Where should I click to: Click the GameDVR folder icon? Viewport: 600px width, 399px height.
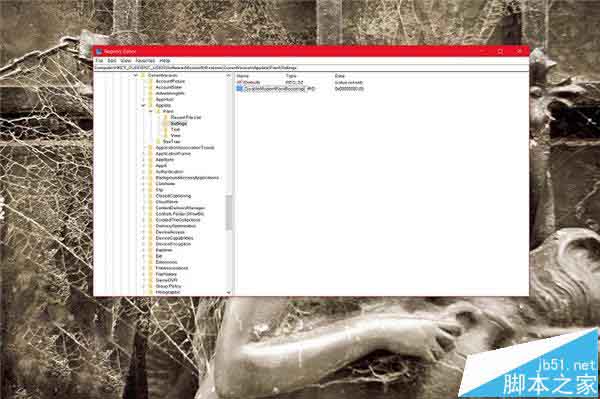(x=151, y=280)
